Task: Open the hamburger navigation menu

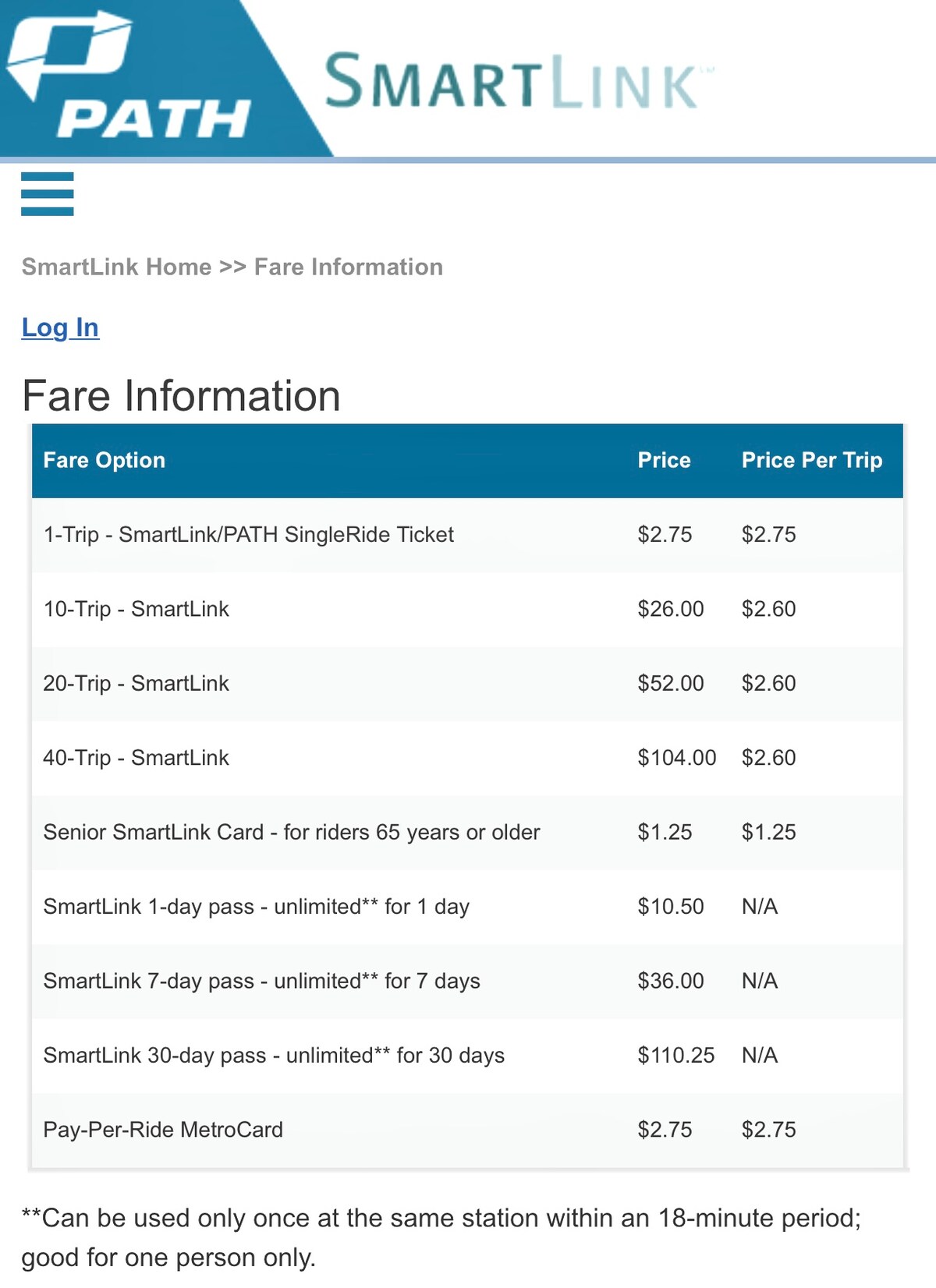Action: click(48, 194)
